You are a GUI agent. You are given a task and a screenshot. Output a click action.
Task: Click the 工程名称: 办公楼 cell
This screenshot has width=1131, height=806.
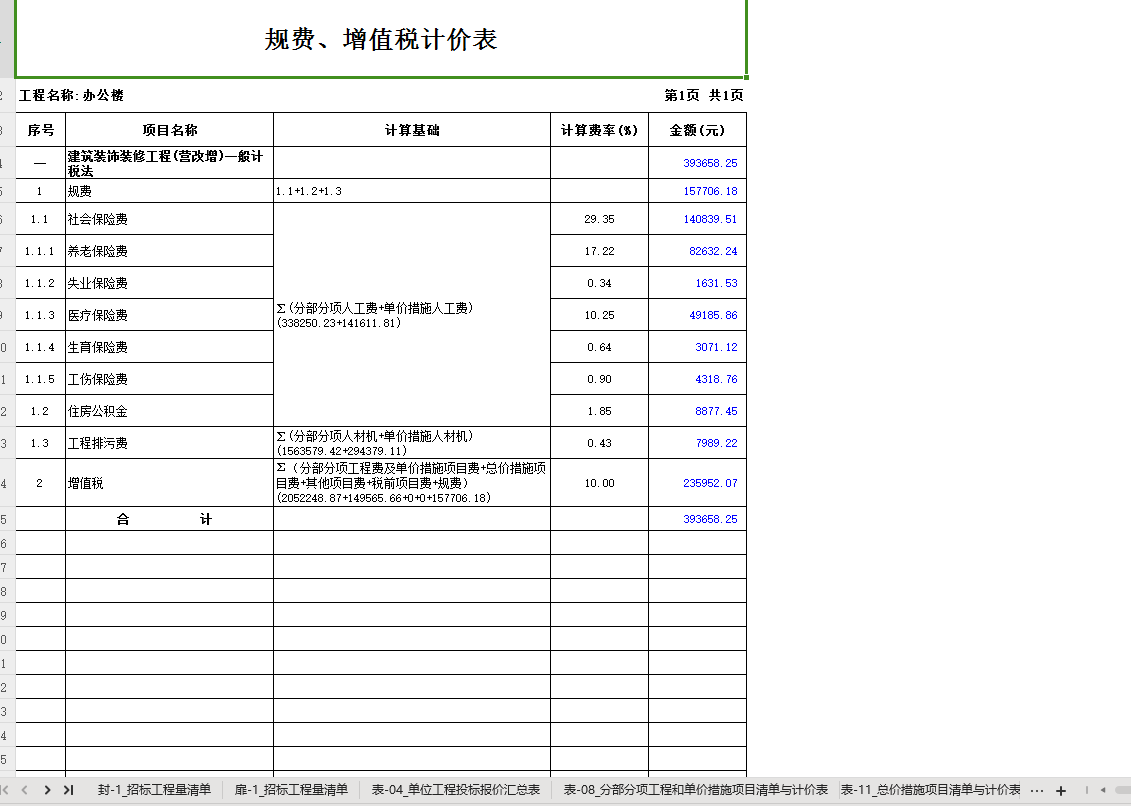71,95
